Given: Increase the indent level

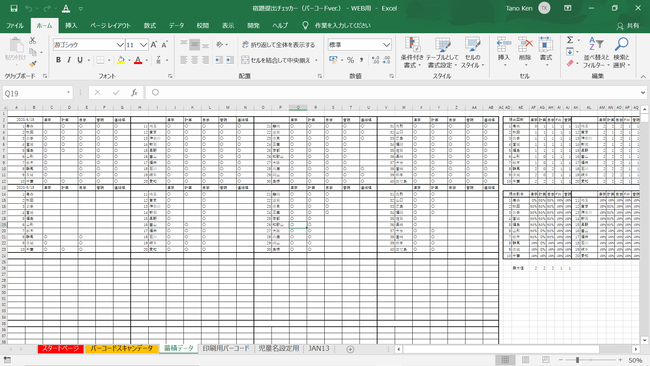Looking at the screenshot, I should (229, 60).
